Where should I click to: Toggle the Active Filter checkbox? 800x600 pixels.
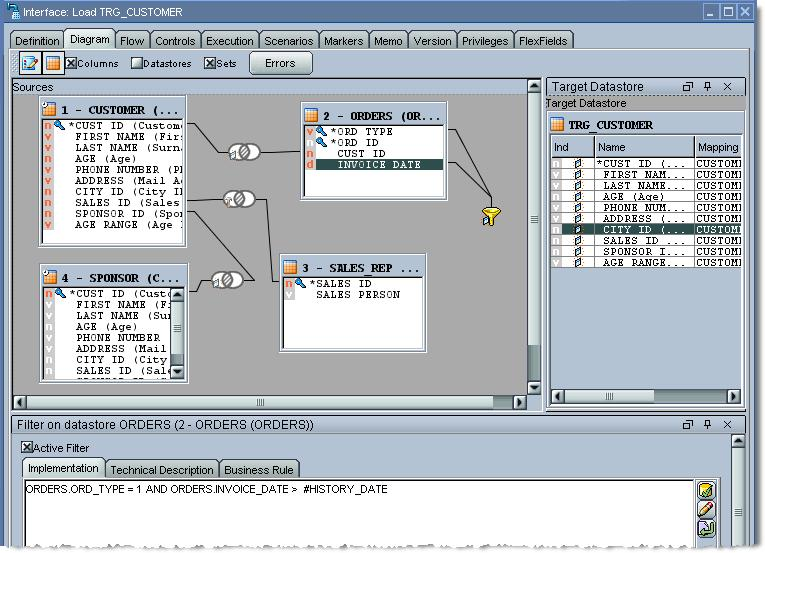click(27, 448)
